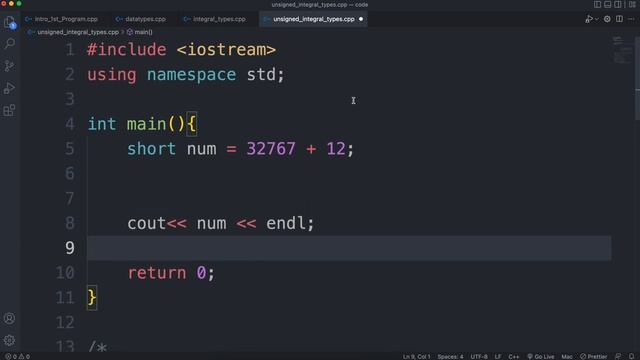Click the minimap preview
Image resolution: width=640 pixels, height=360 pixels.
click(622, 50)
